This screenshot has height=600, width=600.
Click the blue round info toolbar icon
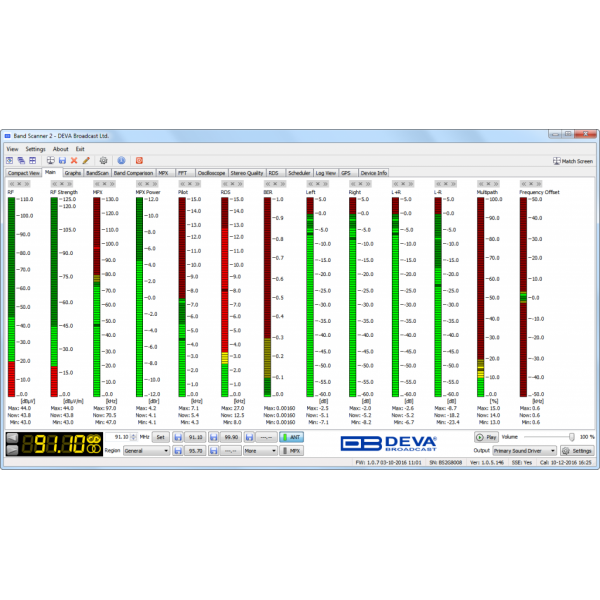coord(121,160)
